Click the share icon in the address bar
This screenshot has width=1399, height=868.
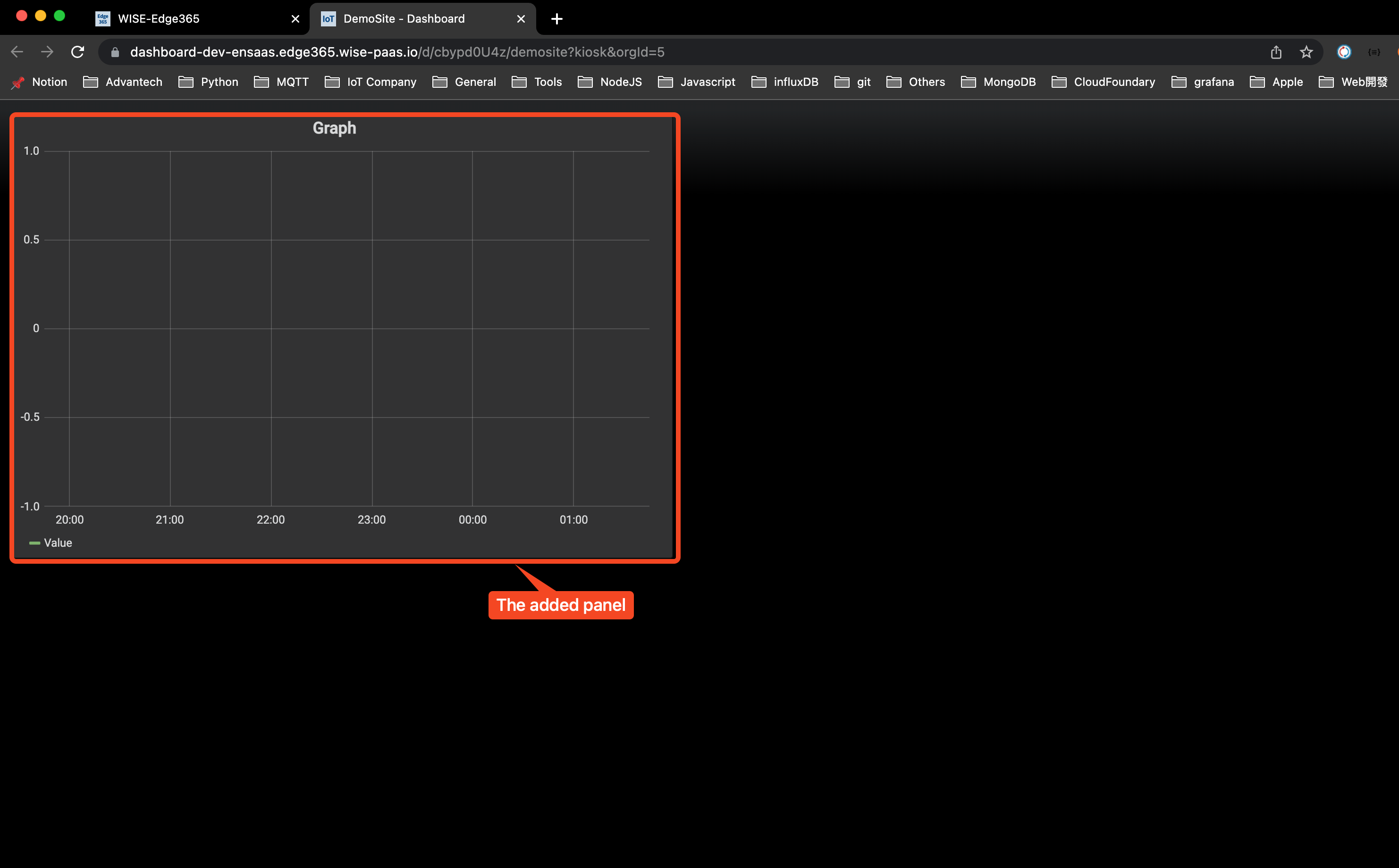1276,52
